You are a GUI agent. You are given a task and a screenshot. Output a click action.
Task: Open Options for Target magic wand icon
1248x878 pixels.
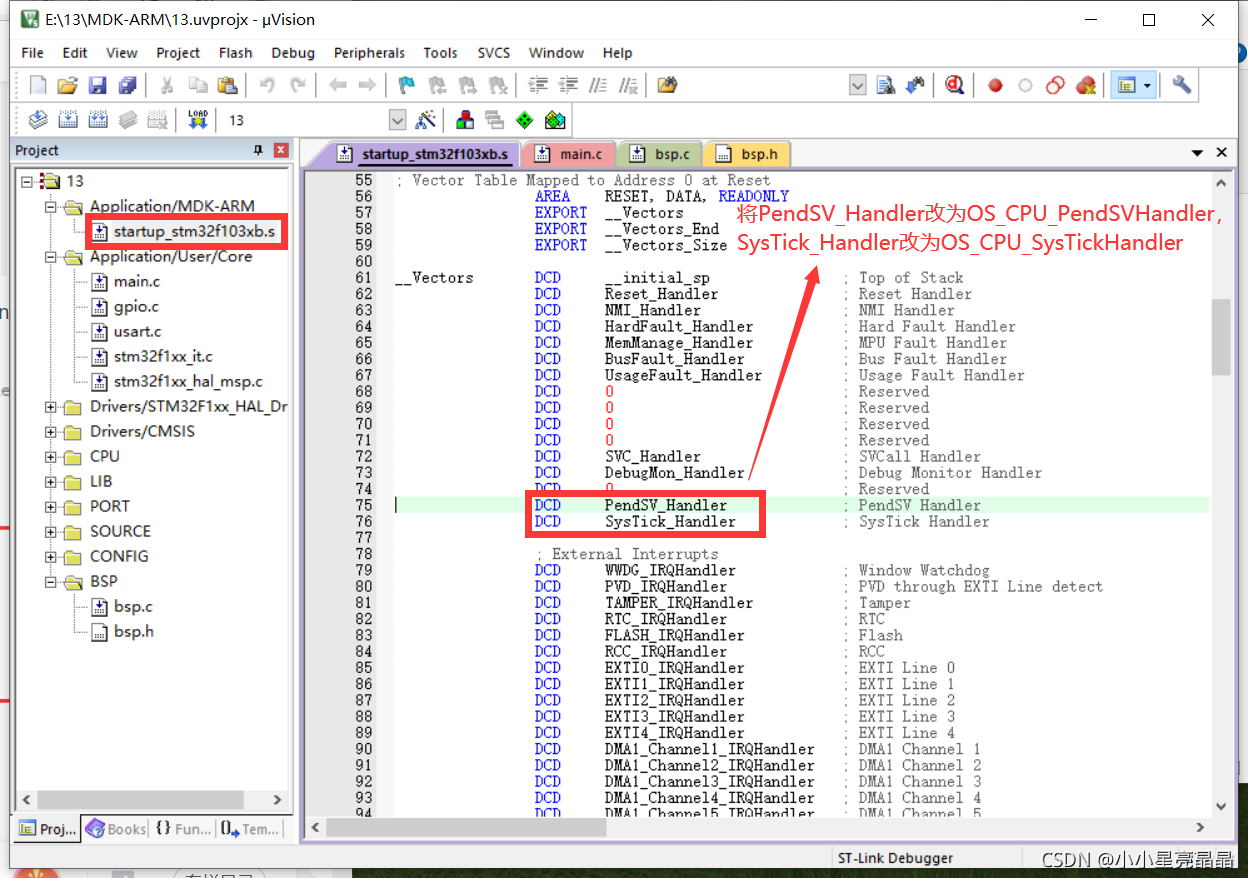[425, 120]
